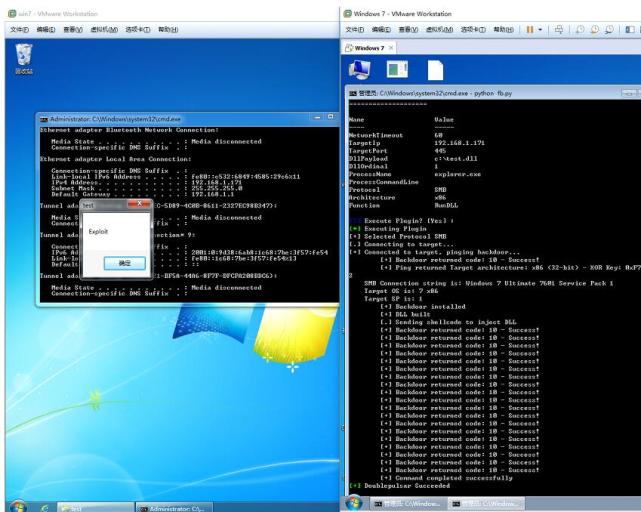Click the Ethernet adapter Bluetooth Network Connection heading

129,130
